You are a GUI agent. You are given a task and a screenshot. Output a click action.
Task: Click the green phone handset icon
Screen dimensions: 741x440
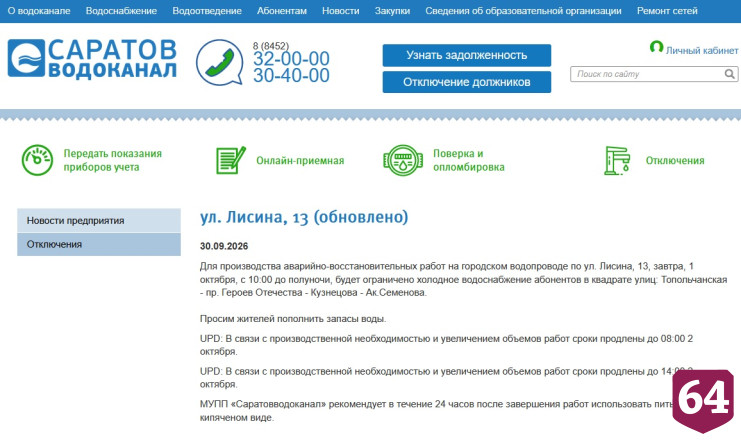(220, 62)
